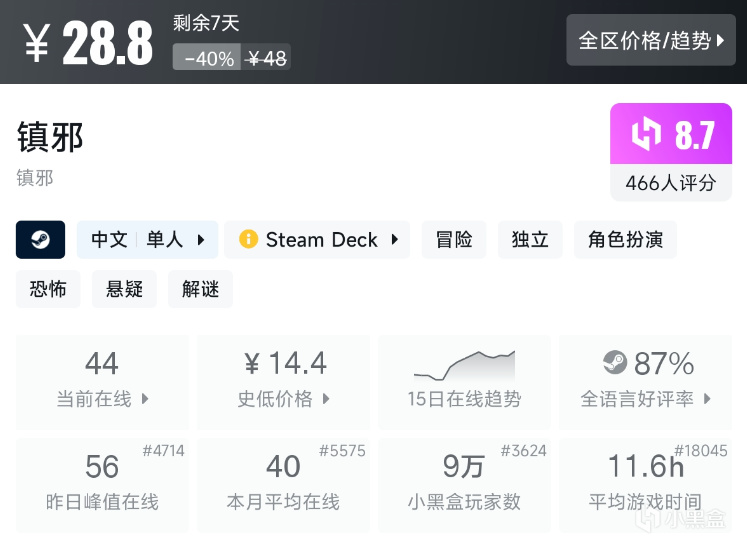
Task: Click the Xiaoheihe score logo icon
Action: 647,134
